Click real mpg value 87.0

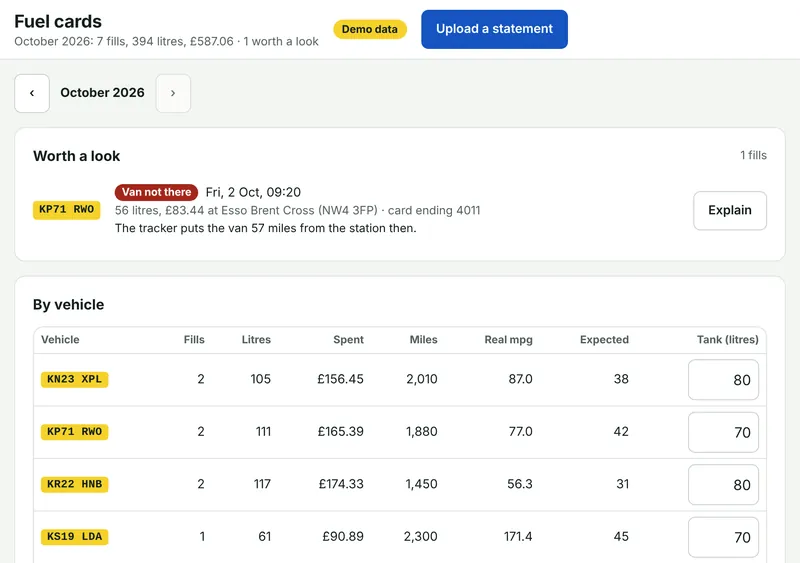tap(520, 379)
